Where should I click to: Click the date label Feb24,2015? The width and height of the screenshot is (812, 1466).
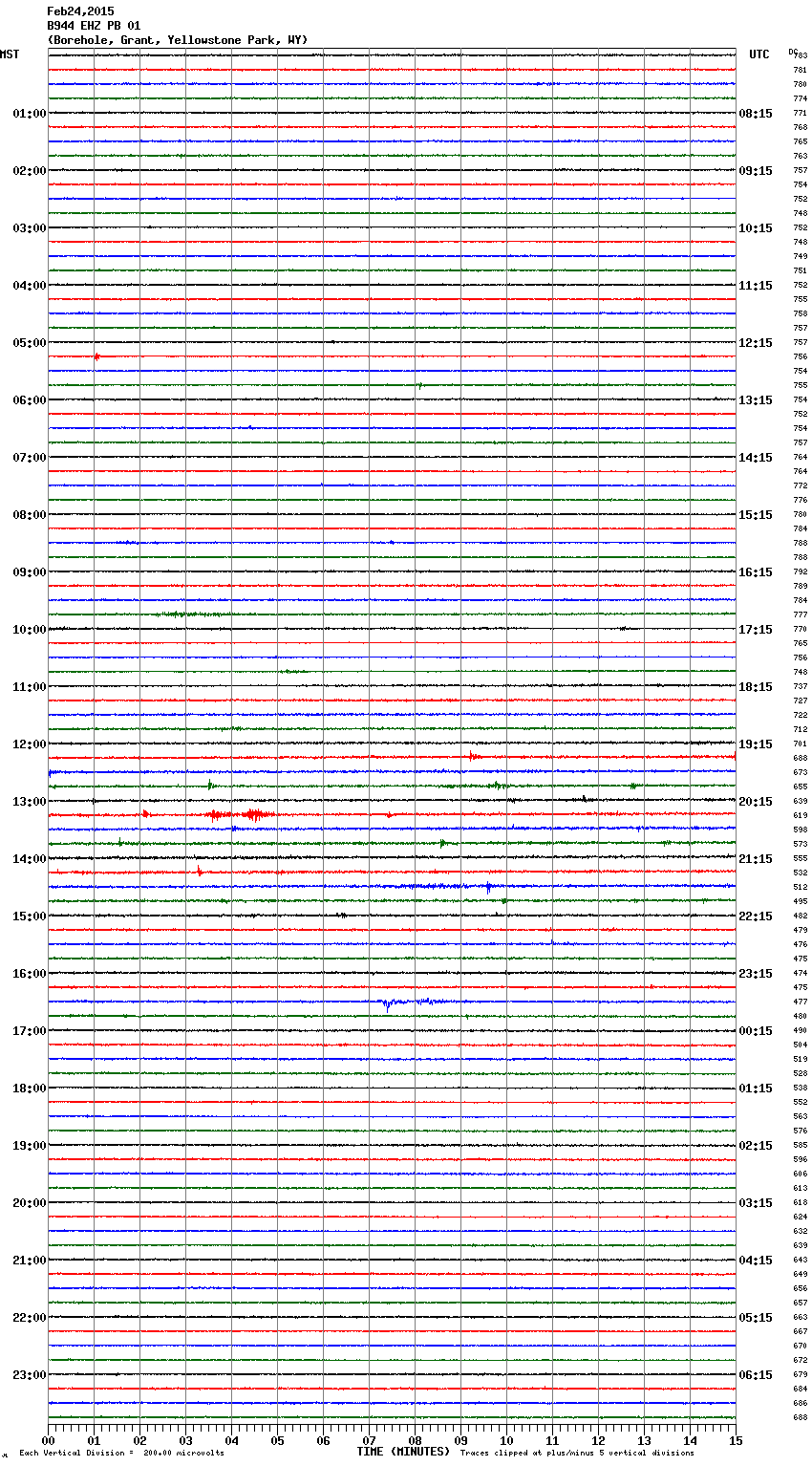80,11
